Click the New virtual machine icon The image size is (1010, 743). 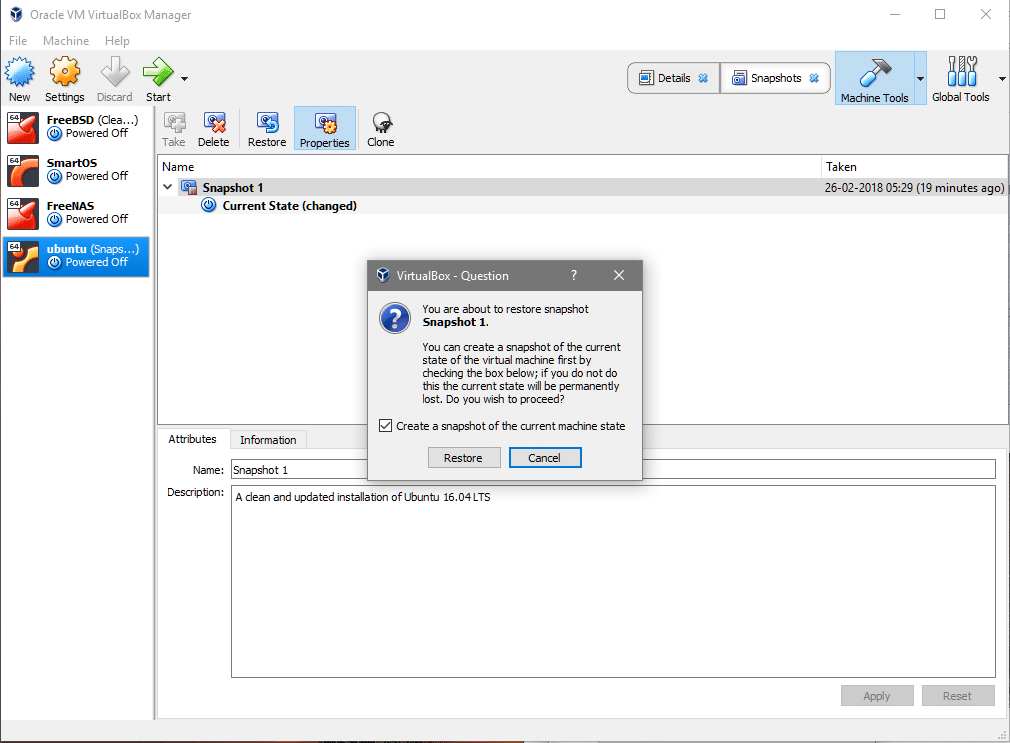tap(20, 73)
